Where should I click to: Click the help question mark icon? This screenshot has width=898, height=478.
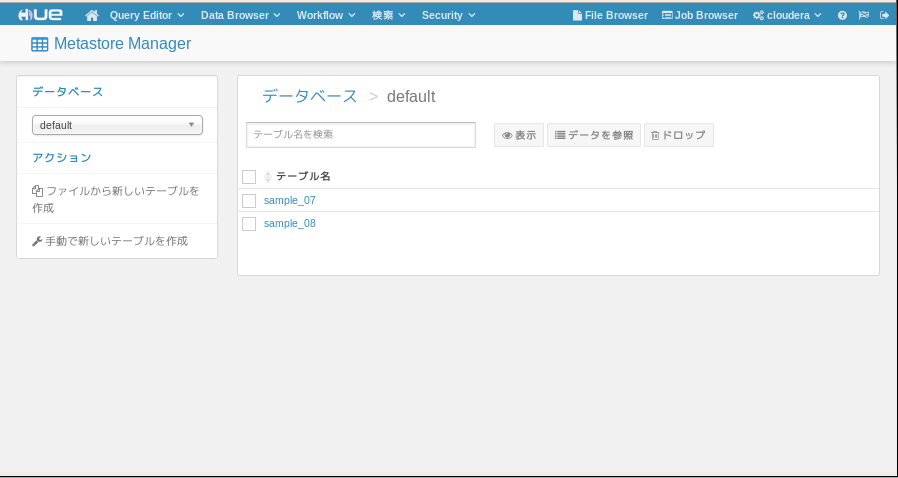click(x=842, y=15)
